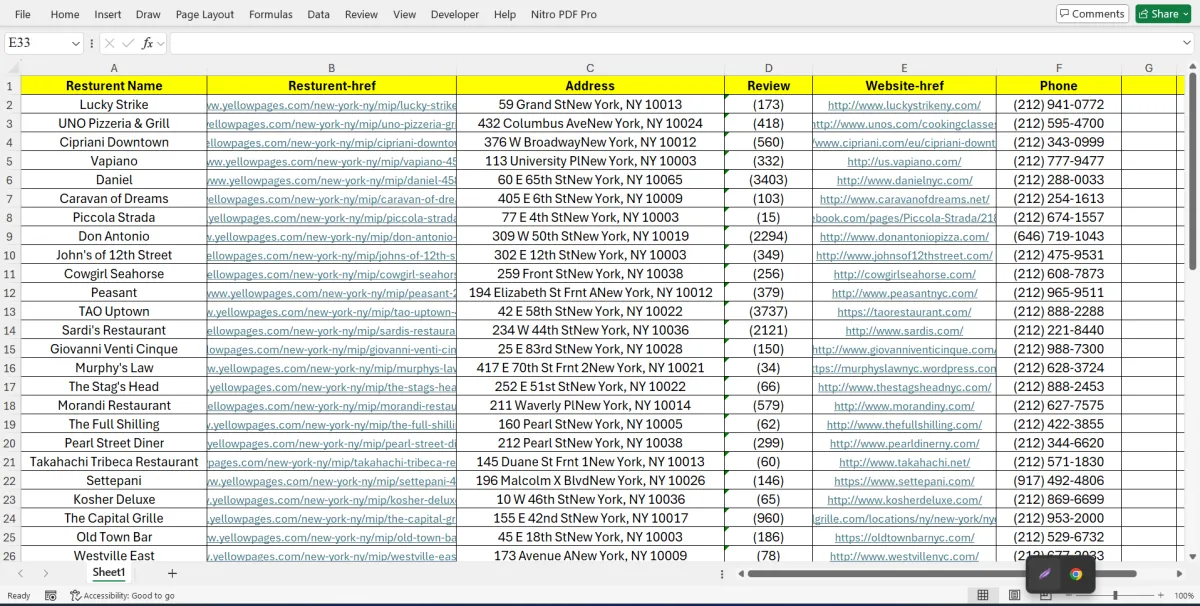Open the Data ribbon tab
The image size is (1200, 606).
(318, 14)
